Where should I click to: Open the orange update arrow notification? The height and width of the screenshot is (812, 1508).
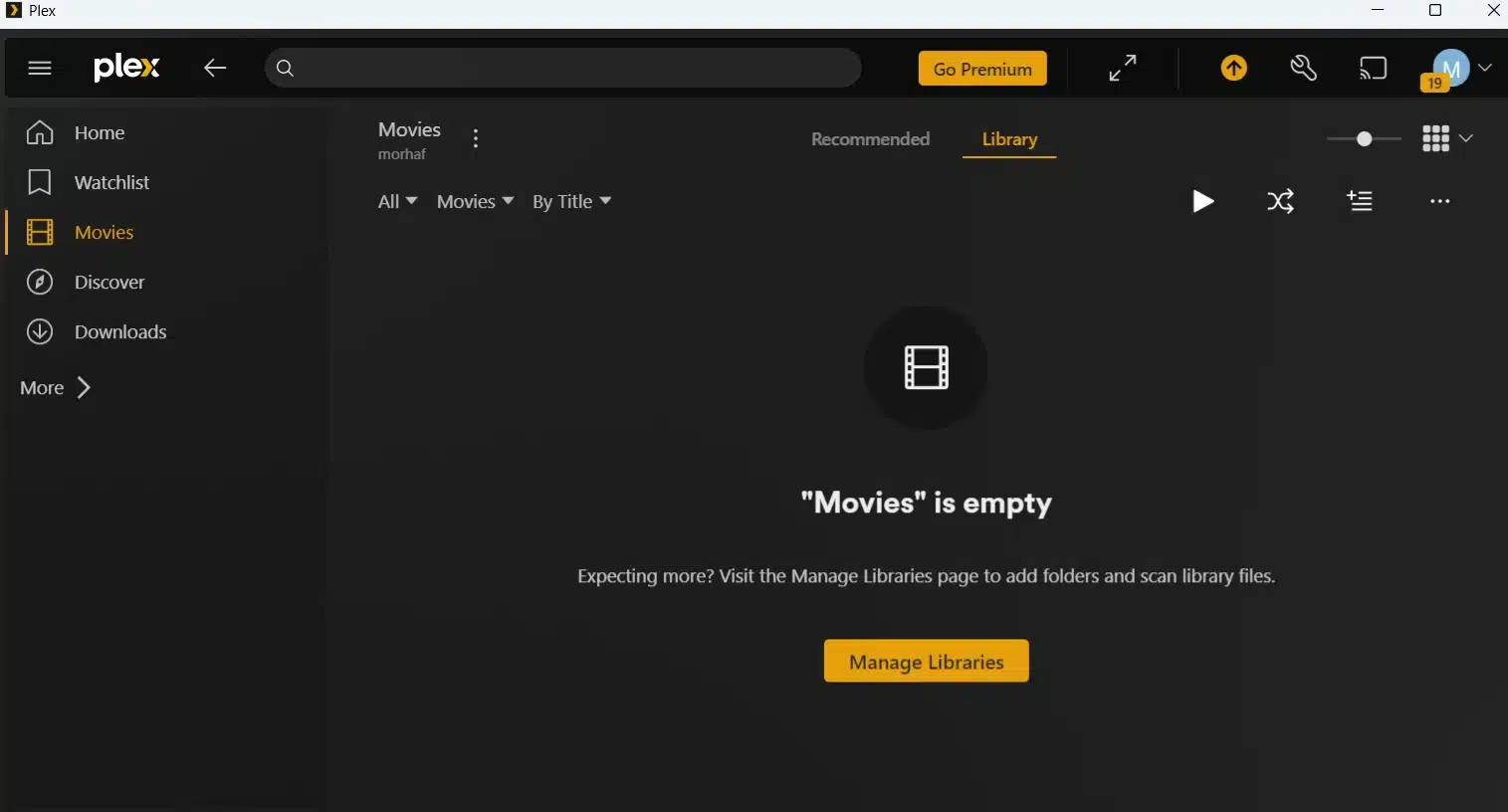point(1233,68)
